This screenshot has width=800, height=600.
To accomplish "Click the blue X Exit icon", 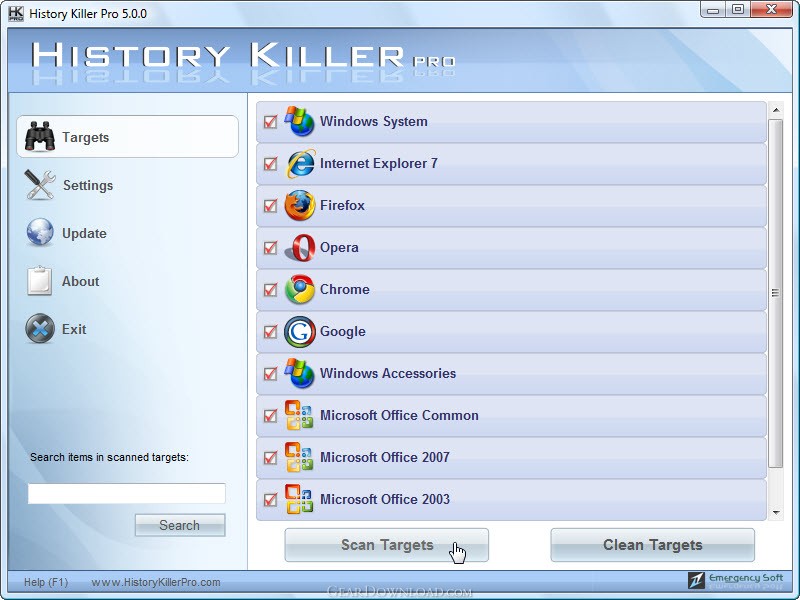I will point(40,329).
